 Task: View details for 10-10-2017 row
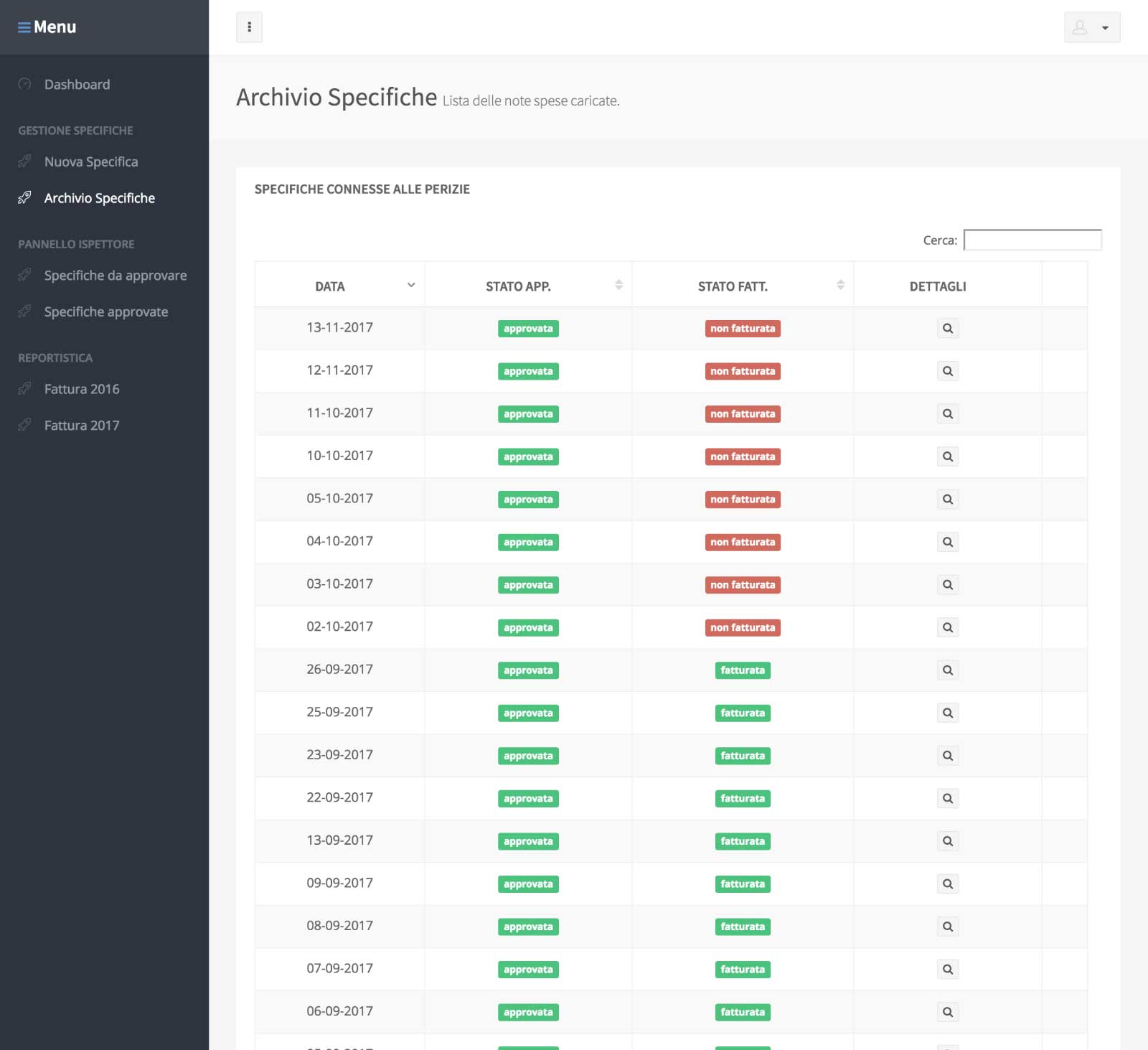(948, 456)
